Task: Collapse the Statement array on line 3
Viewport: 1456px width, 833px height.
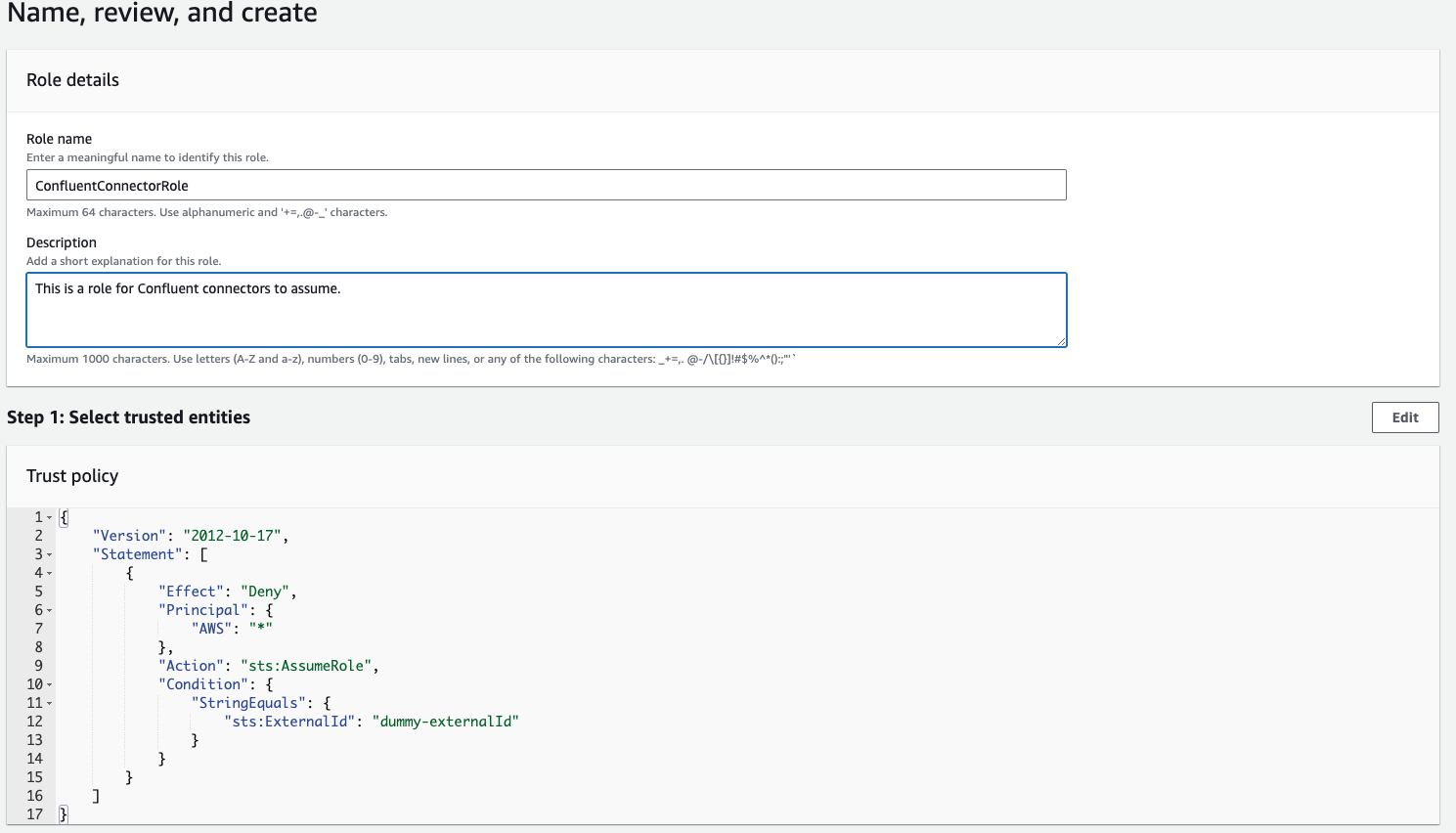Action: click(51, 553)
